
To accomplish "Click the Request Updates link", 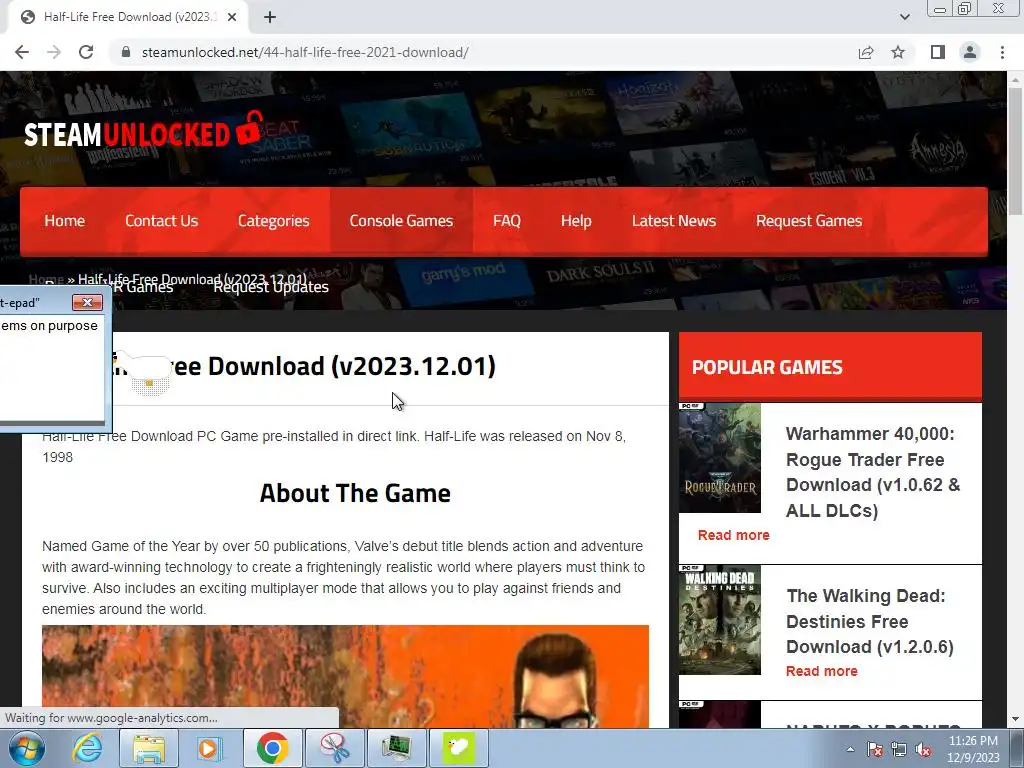I will coord(271,287).
